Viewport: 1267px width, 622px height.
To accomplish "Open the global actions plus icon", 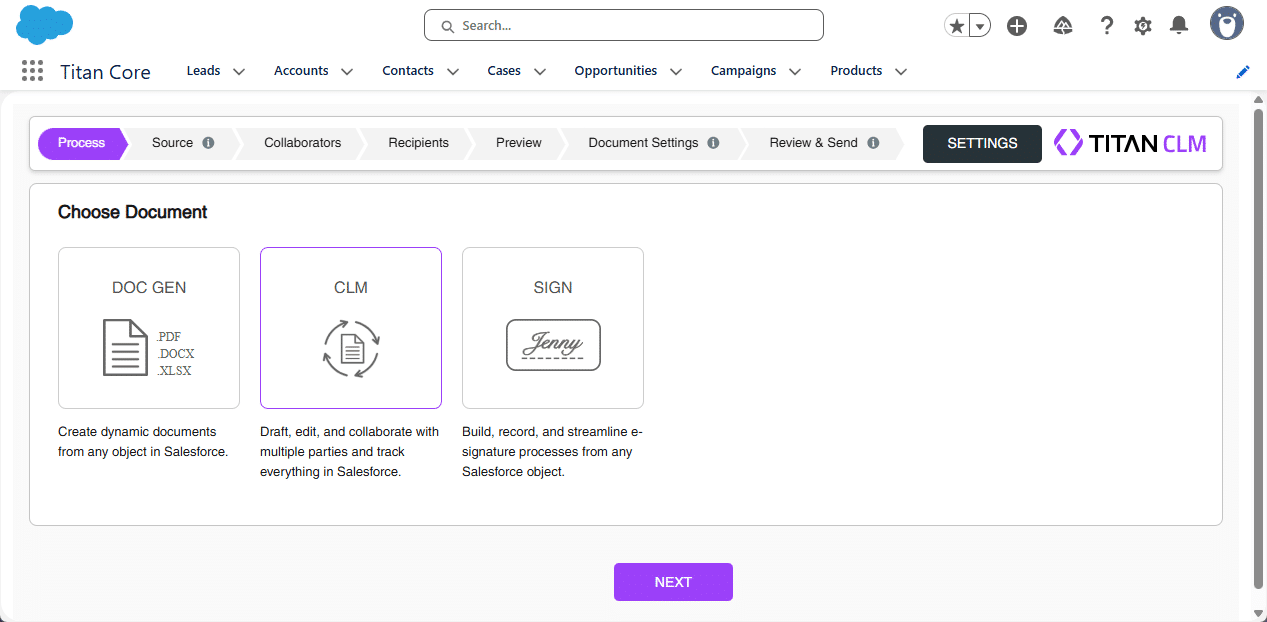I will point(1017,25).
